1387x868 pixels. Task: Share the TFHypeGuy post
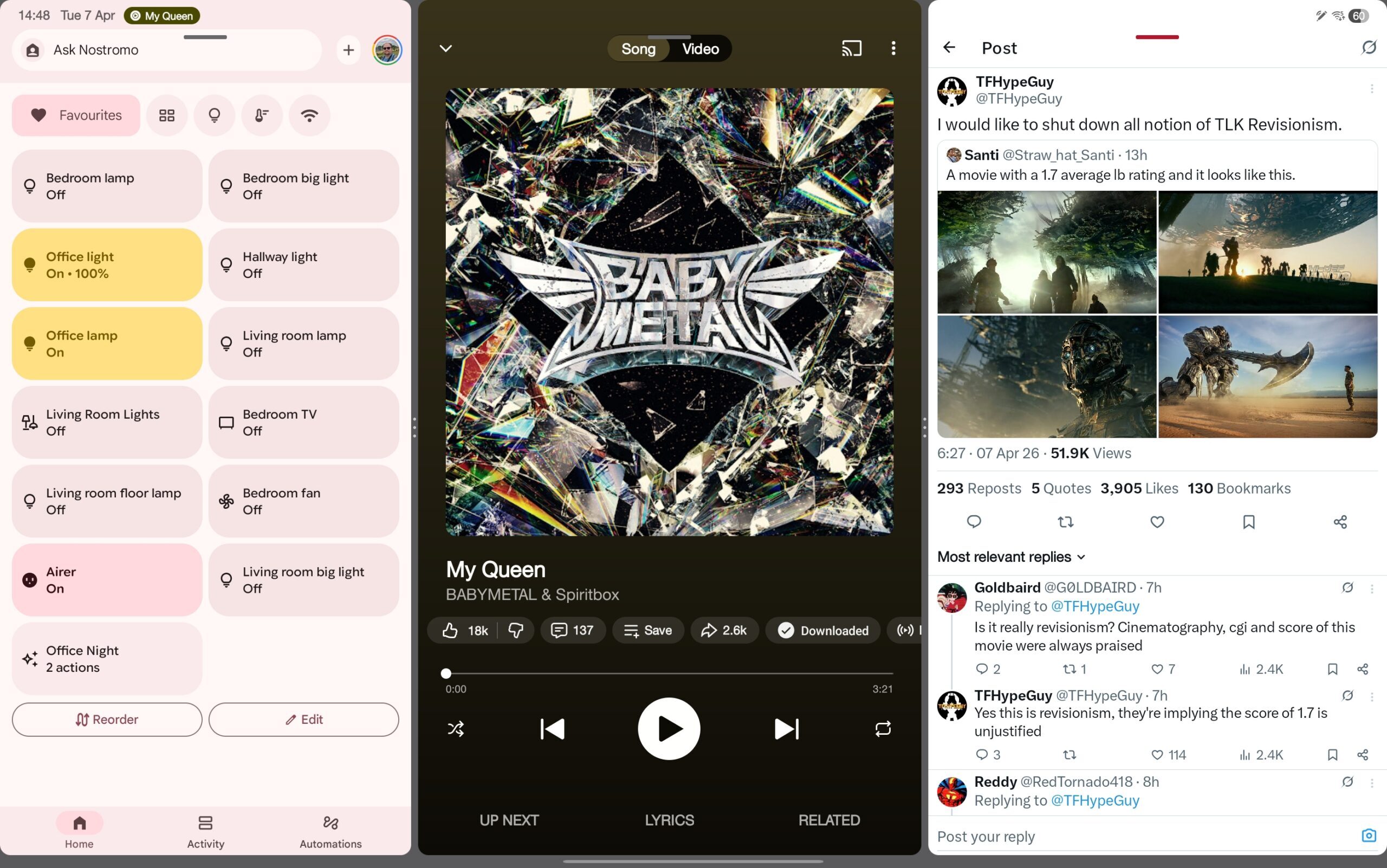click(x=1340, y=521)
